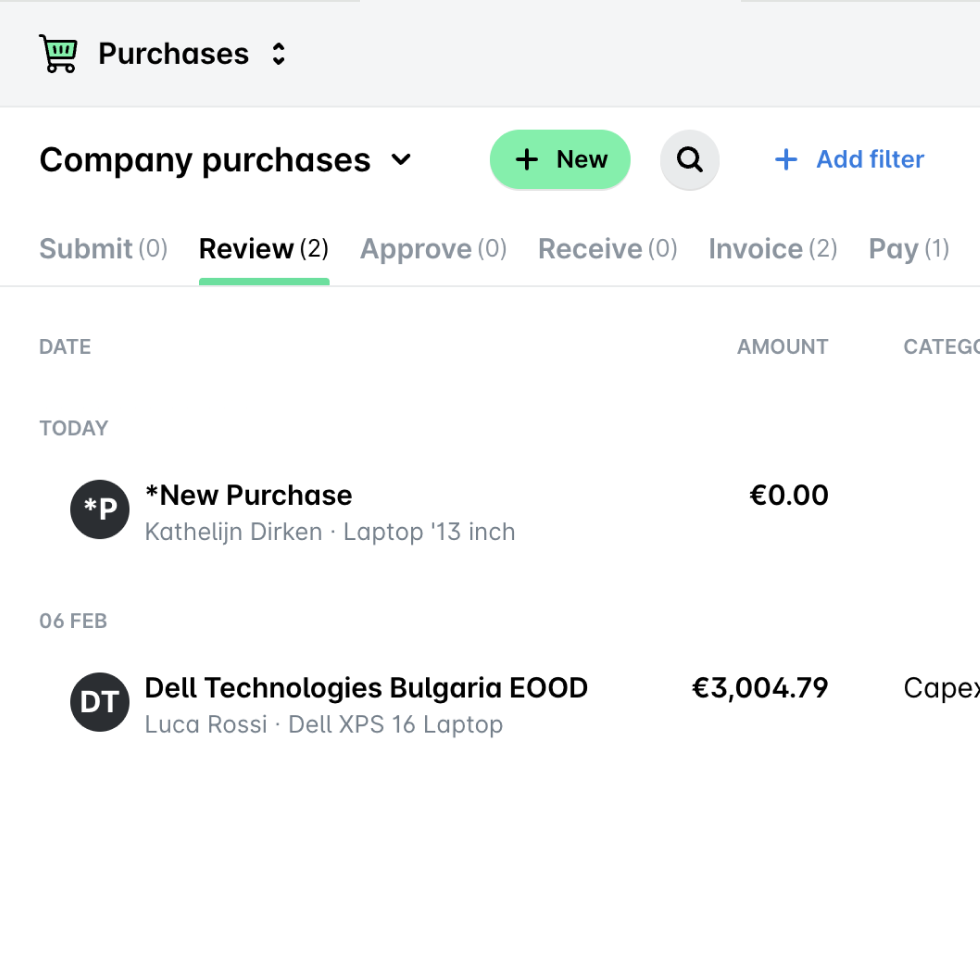This screenshot has width=980, height=980.
Task: Click the Kathelijn Dirken Laptop '13 inch subtitle
Action: click(330, 532)
